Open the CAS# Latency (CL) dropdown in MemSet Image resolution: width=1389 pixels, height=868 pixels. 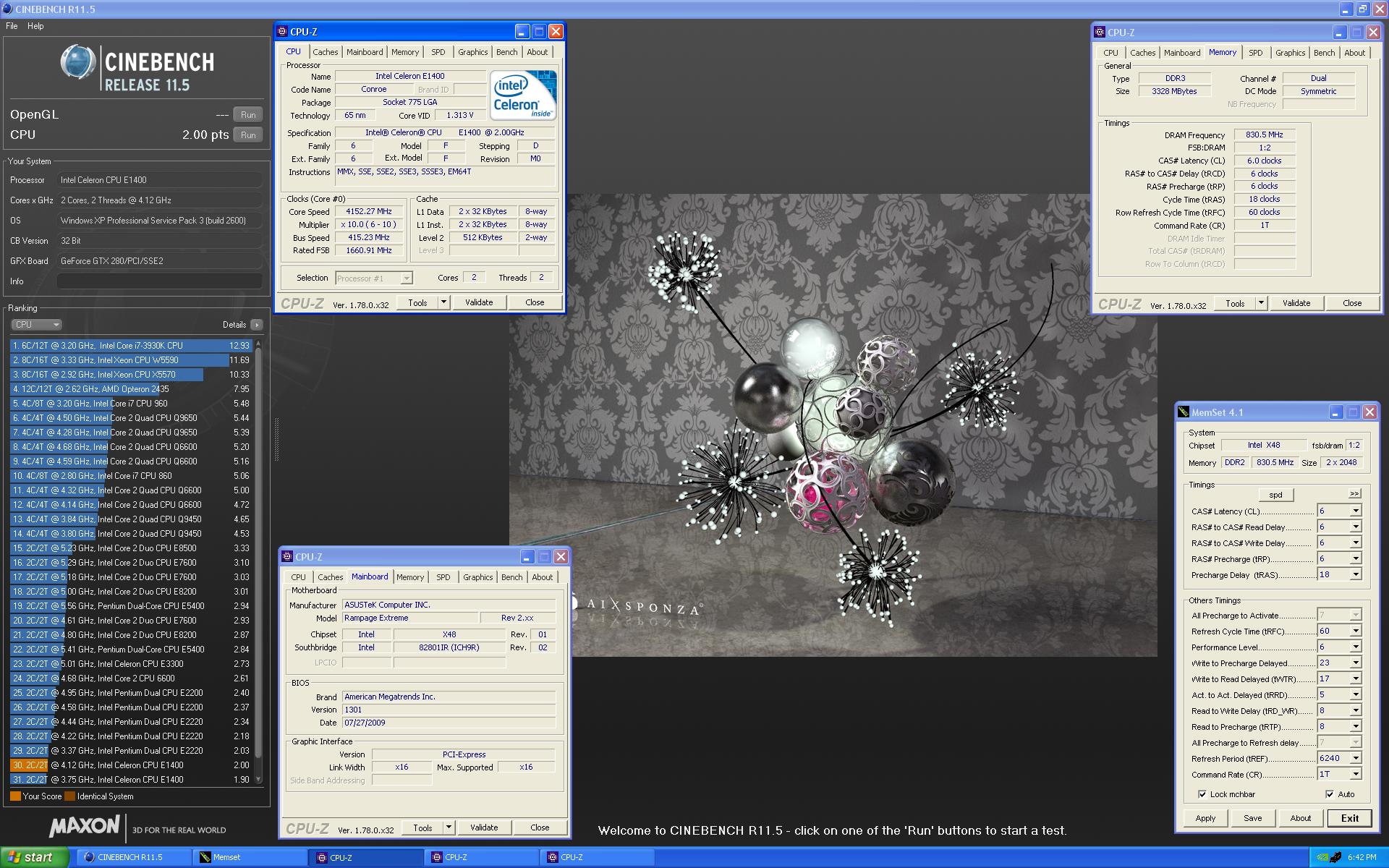1356,511
